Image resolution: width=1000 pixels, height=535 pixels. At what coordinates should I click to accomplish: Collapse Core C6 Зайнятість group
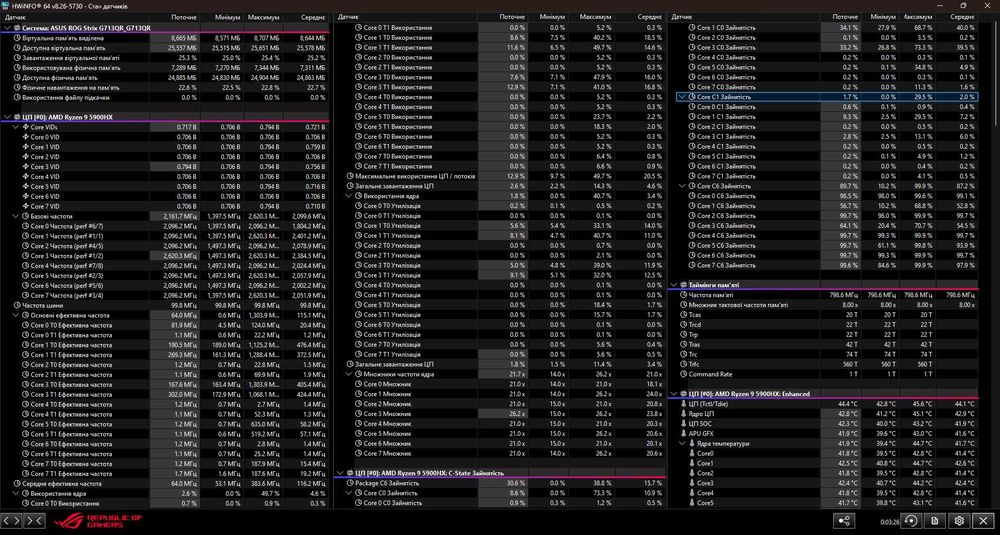click(x=683, y=186)
